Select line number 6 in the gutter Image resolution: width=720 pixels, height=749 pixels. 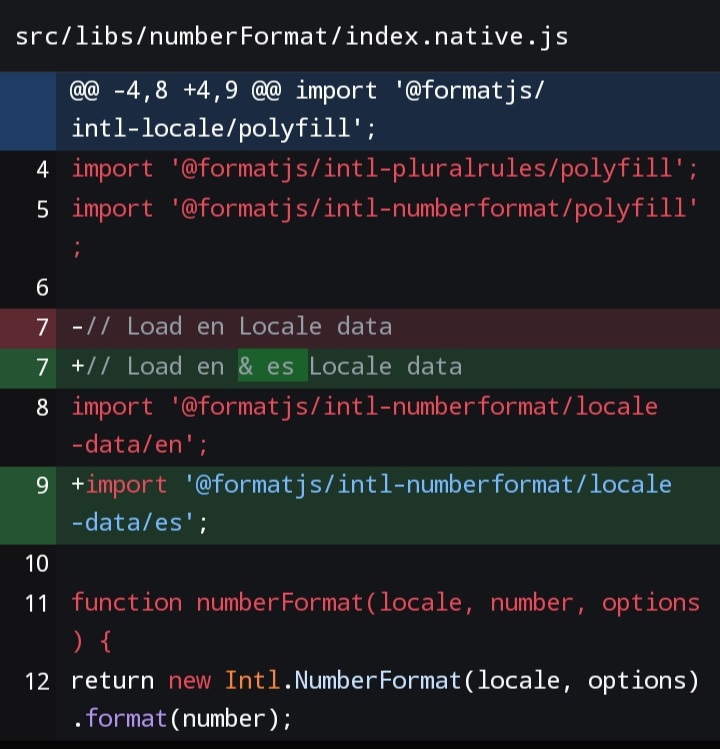43,288
